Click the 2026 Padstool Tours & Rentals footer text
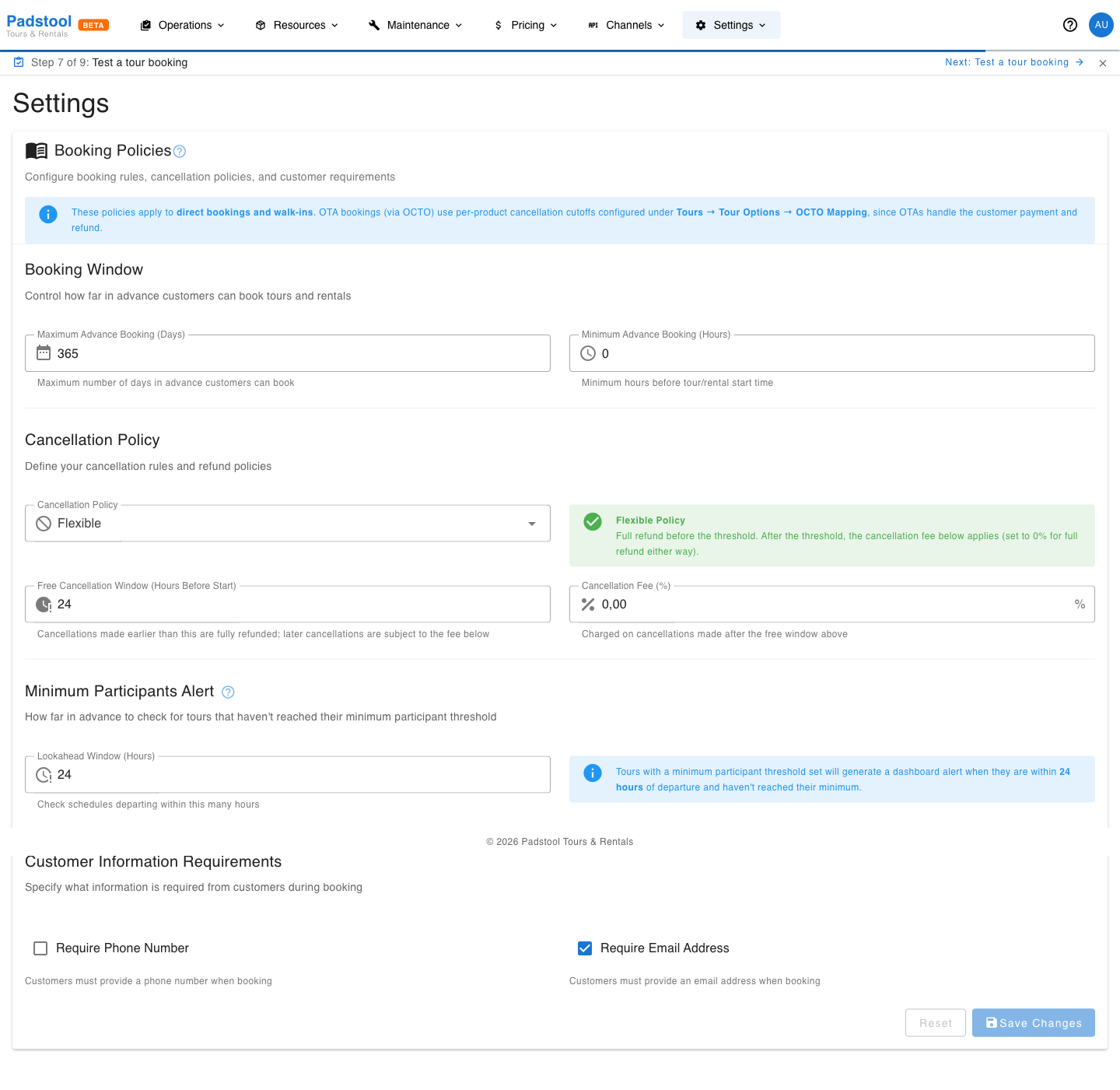1120x1090 pixels. [560, 842]
